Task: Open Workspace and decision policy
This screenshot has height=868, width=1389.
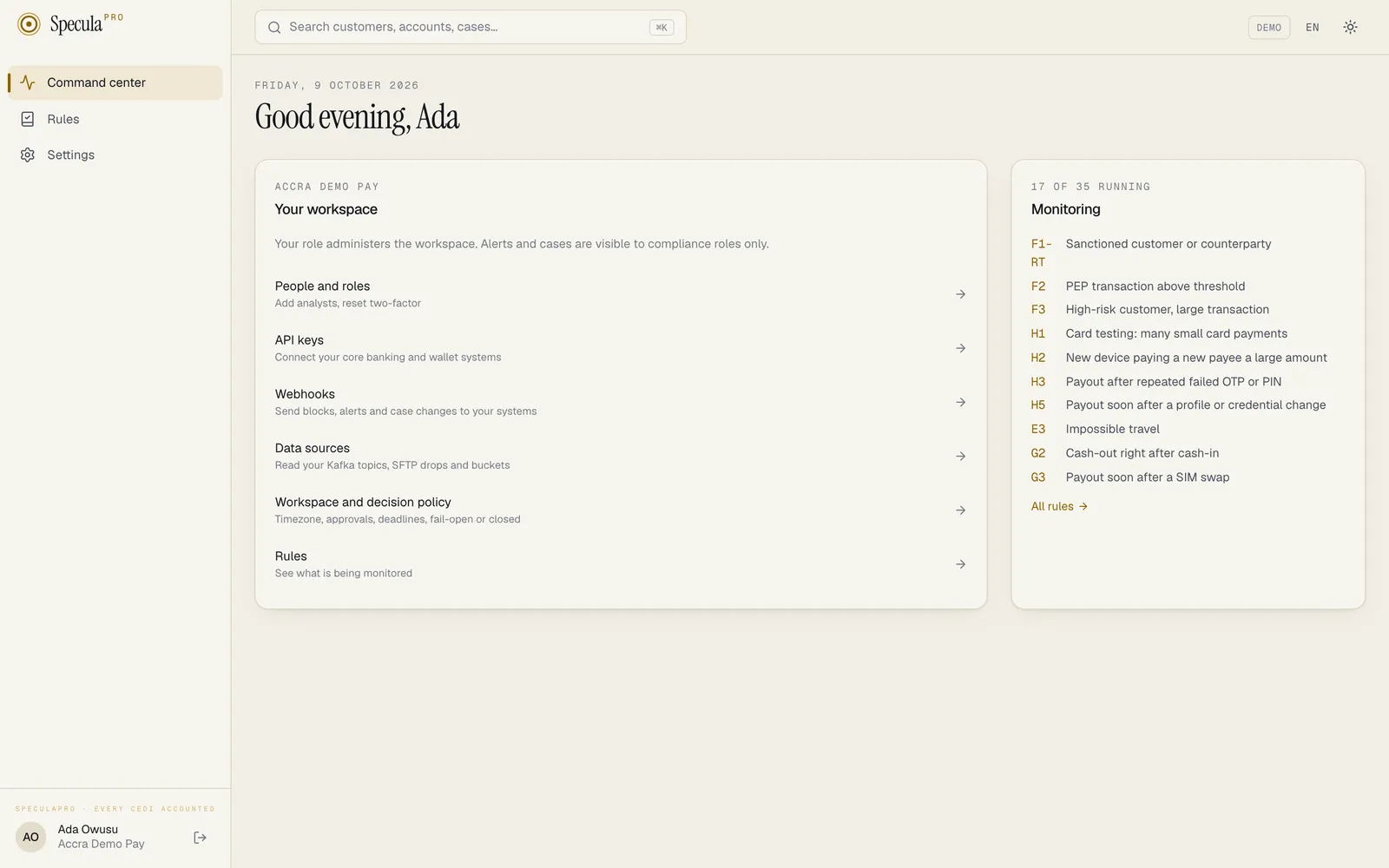Action: pos(621,510)
